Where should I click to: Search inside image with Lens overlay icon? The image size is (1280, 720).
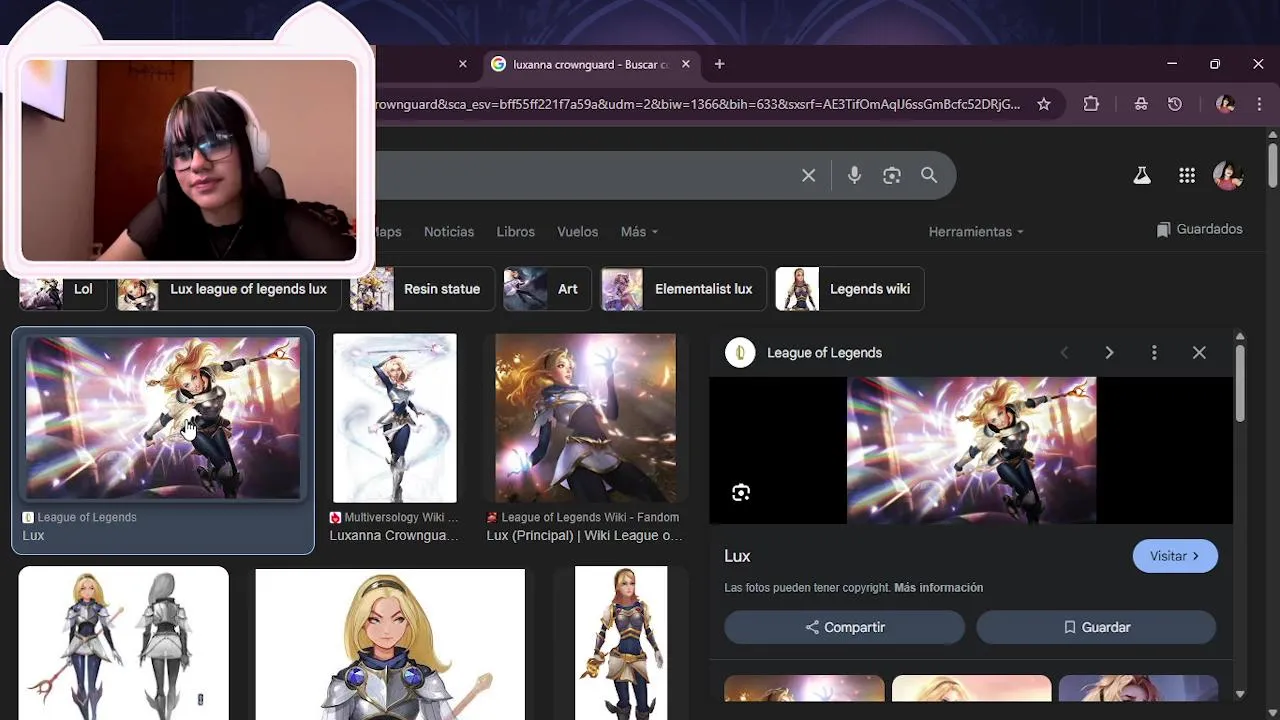point(741,492)
